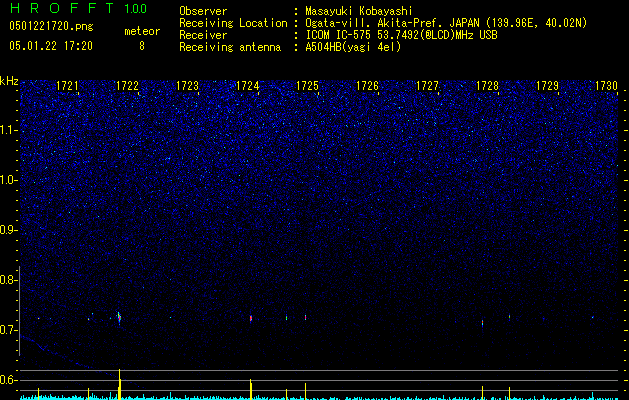This screenshot has height=400, width=629.
Task: Click the observer name Masayuki Kobayashi
Action: click(x=359, y=11)
